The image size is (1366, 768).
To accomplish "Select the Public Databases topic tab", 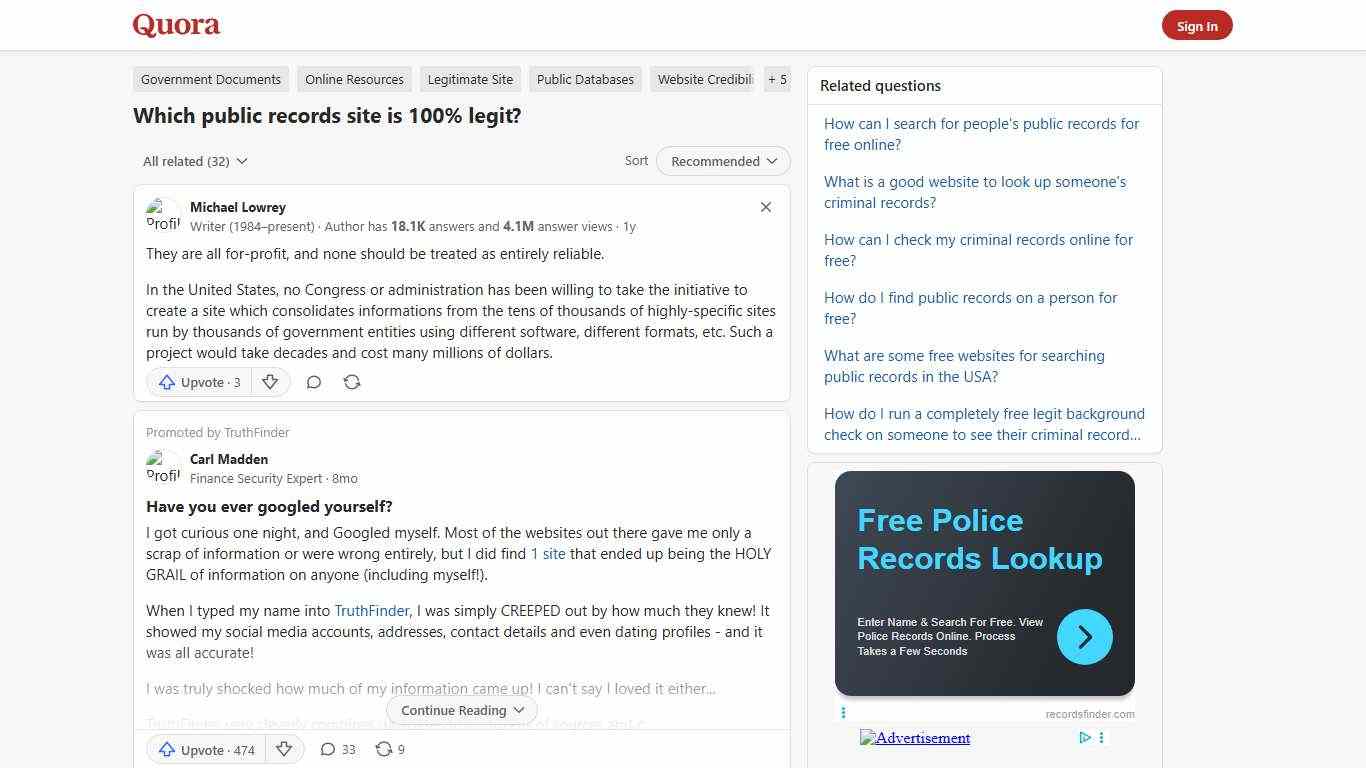I will [585, 79].
